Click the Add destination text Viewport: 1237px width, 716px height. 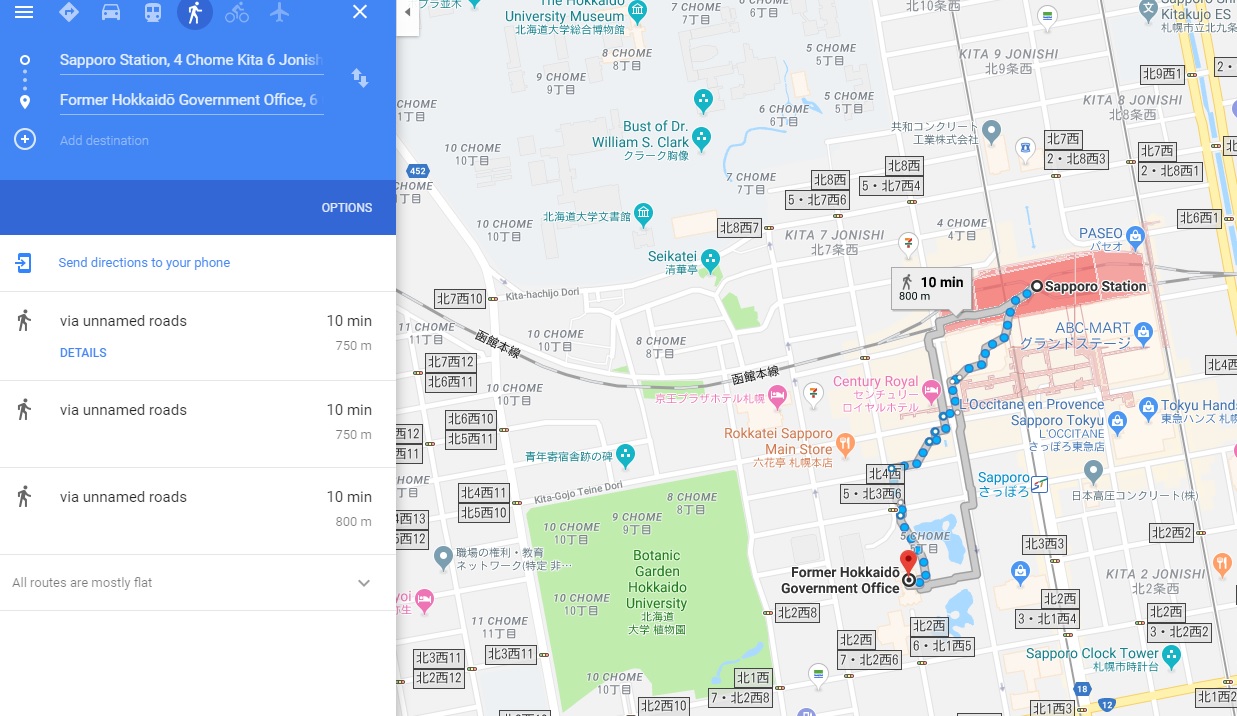pyautogui.click(x=104, y=141)
